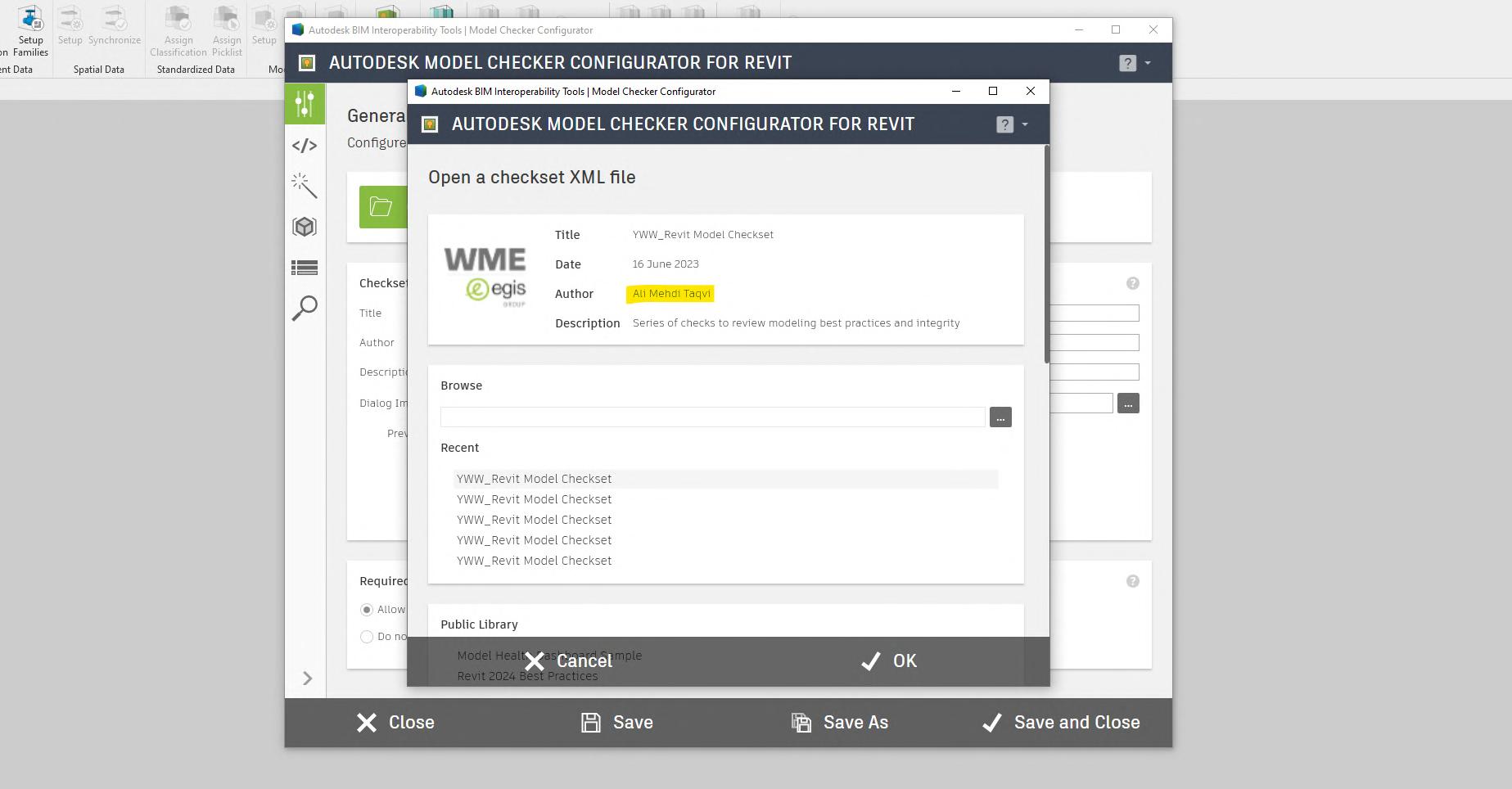
Task: Click the Save As button
Action: [x=840, y=723]
